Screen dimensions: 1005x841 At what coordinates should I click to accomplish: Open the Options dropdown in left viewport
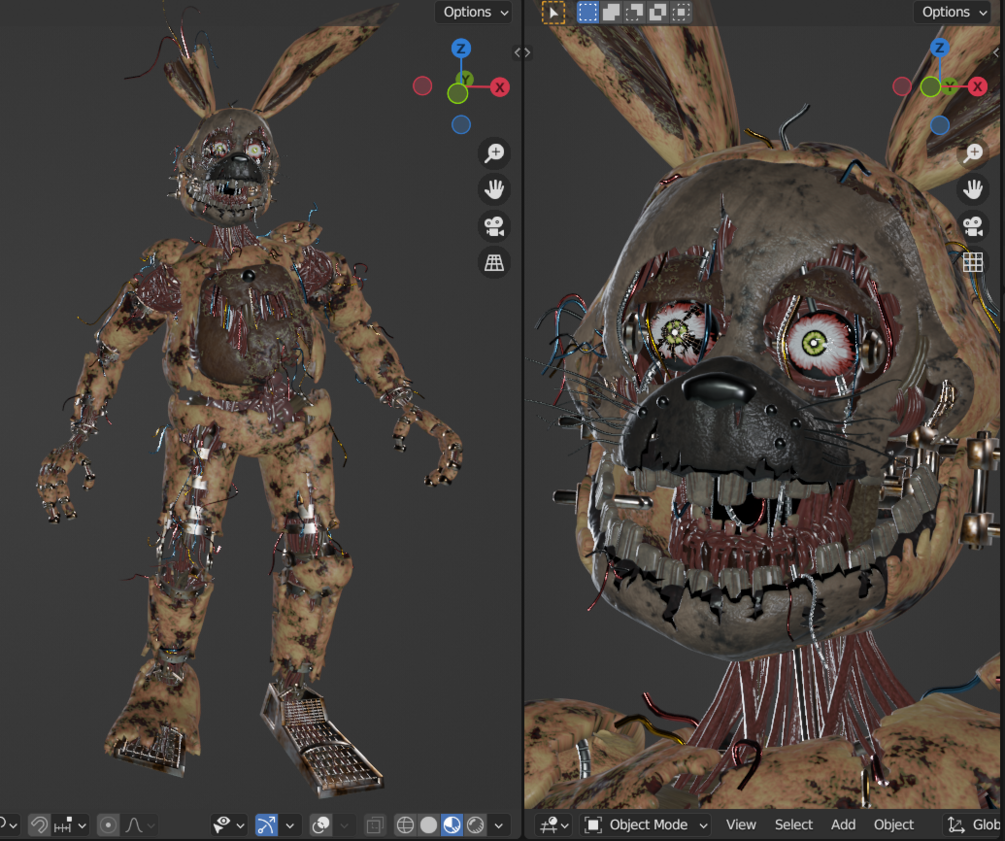(x=474, y=12)
